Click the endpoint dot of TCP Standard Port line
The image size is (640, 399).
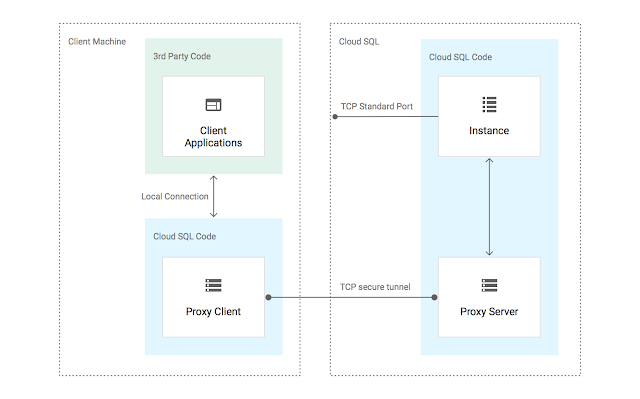coord(335,117)
